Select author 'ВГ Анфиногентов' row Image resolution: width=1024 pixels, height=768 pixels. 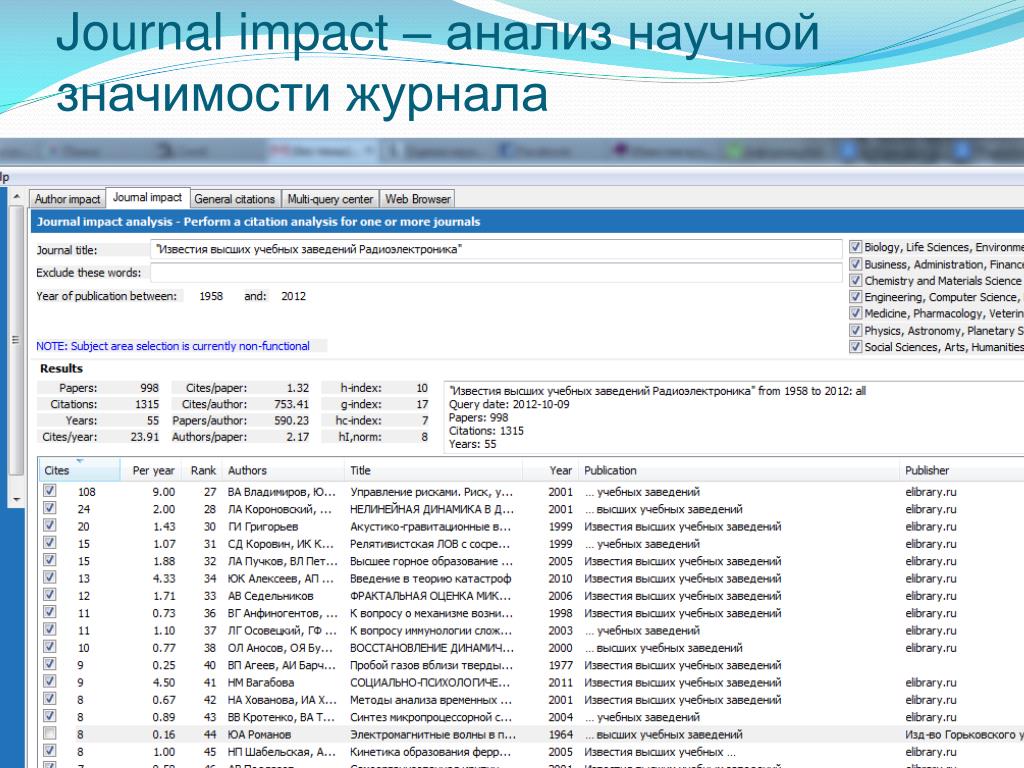(282, 613)
